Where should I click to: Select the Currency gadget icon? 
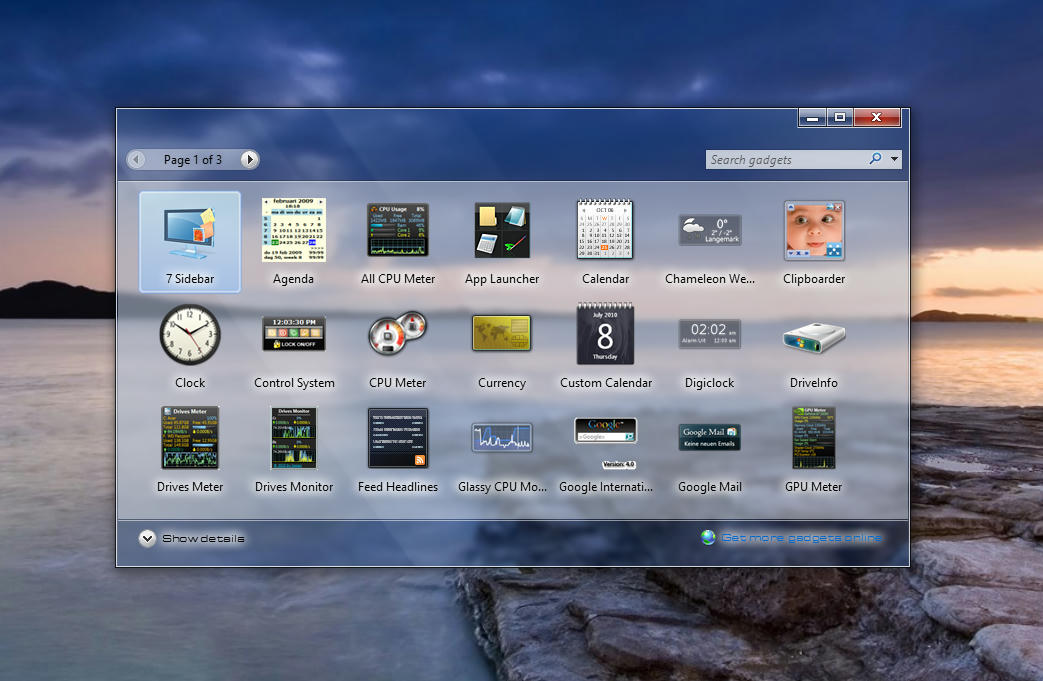(502, 334)
